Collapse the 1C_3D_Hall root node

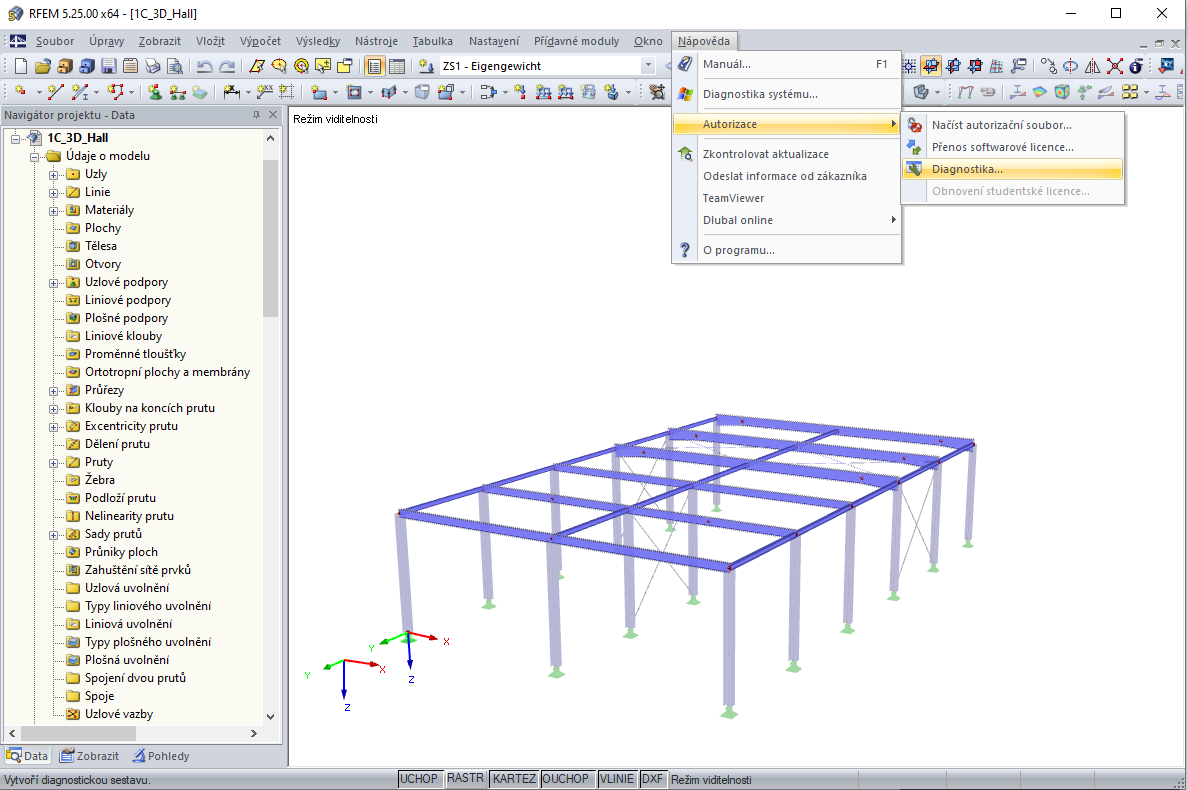coord(15,139)
